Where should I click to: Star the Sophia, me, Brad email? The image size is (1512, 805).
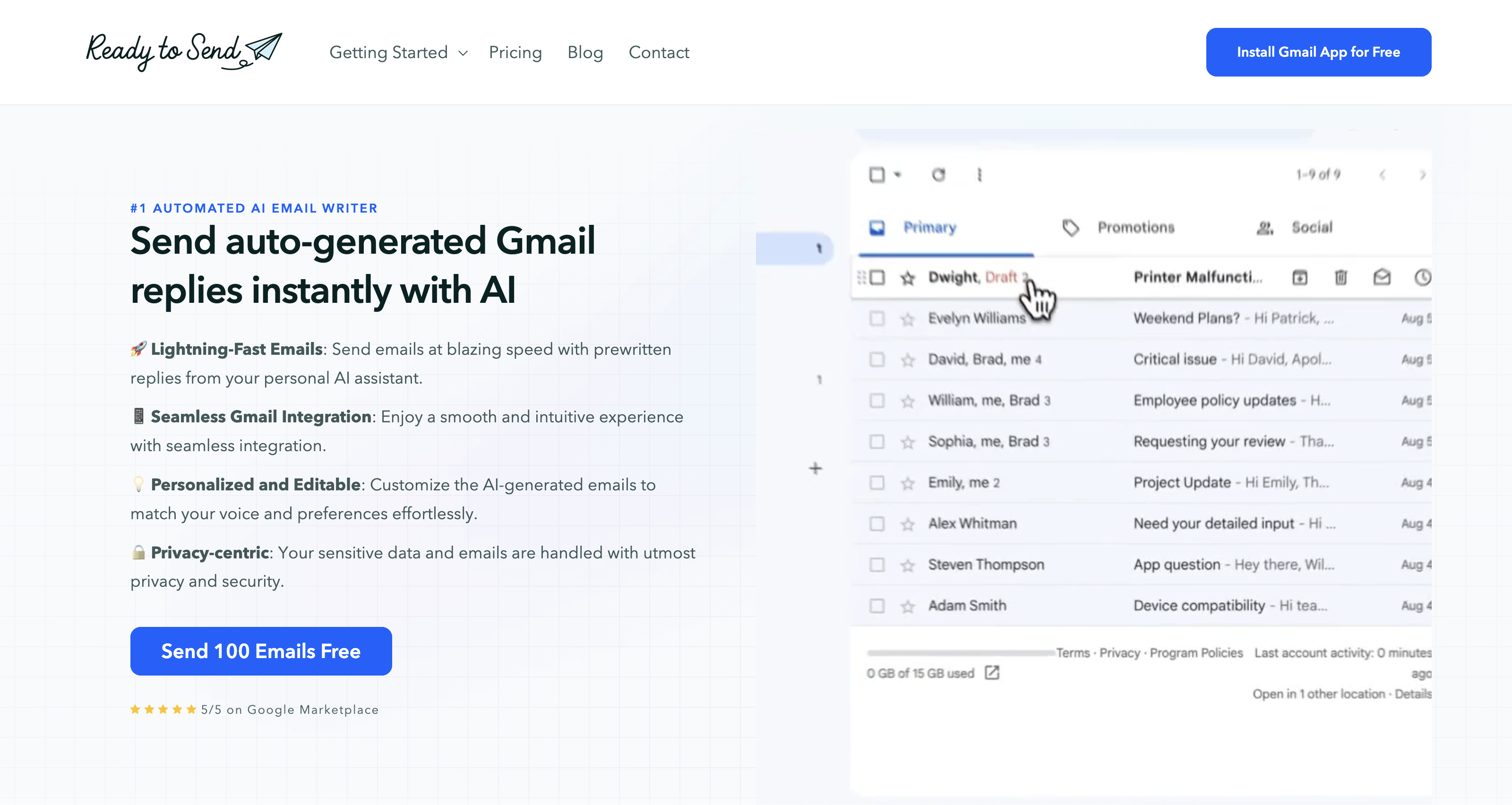point(908,442)
